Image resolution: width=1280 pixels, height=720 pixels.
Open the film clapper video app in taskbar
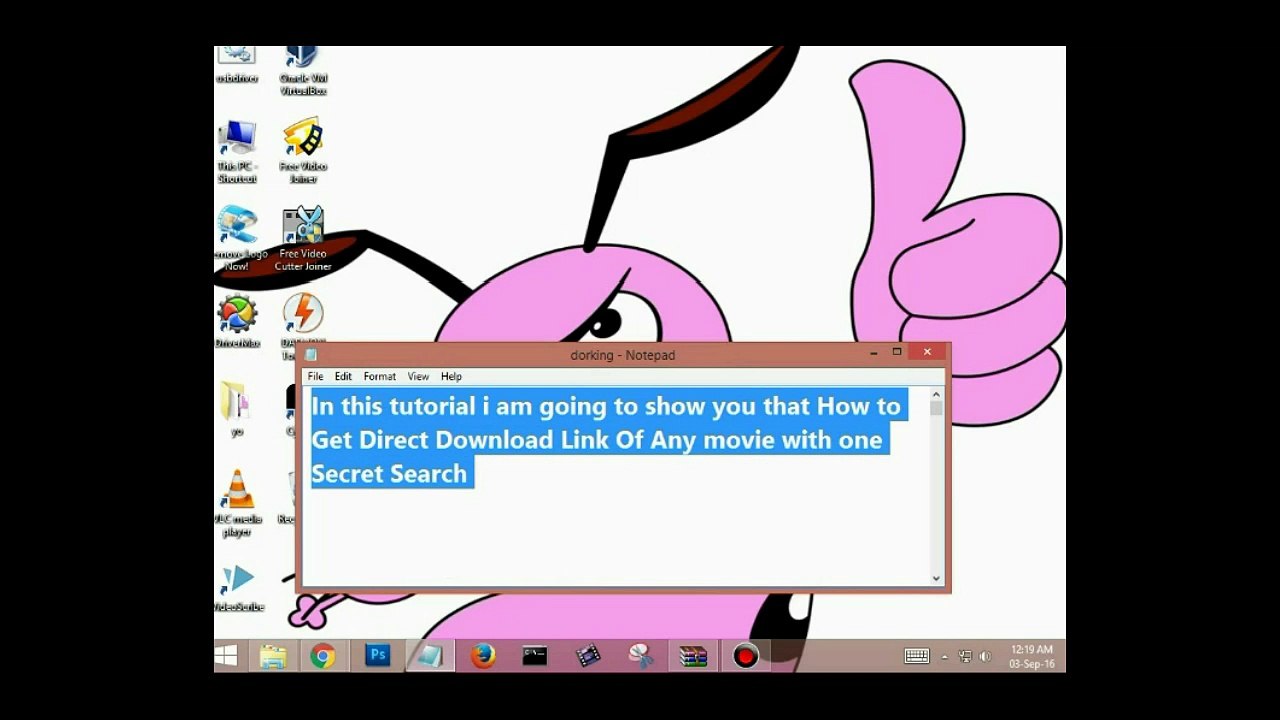pos(588,656)
